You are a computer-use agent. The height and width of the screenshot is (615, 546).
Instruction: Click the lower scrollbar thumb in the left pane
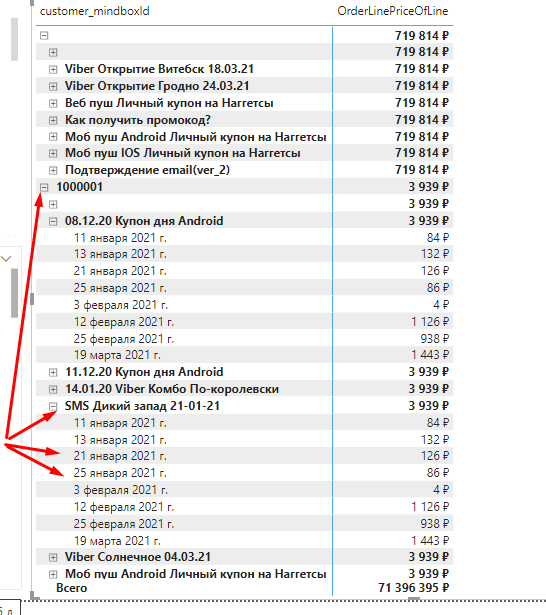[x=15, y=293]
